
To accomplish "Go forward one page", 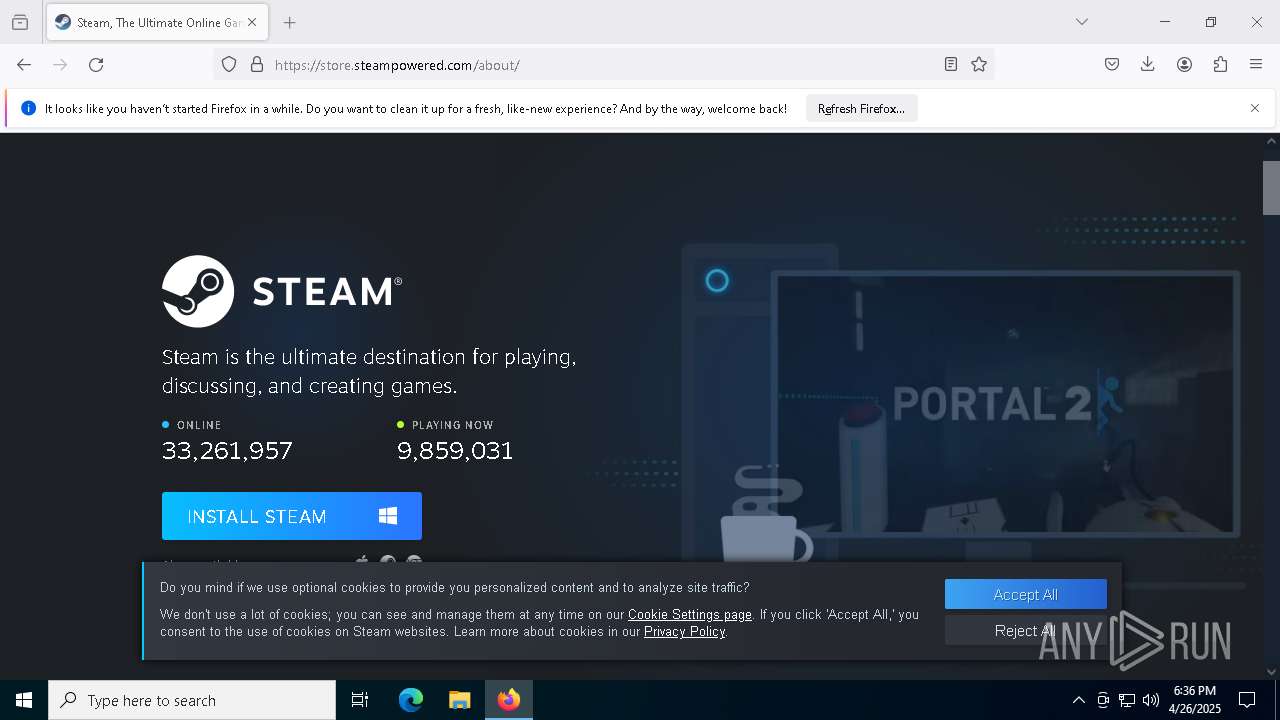I will coord(60,65).
